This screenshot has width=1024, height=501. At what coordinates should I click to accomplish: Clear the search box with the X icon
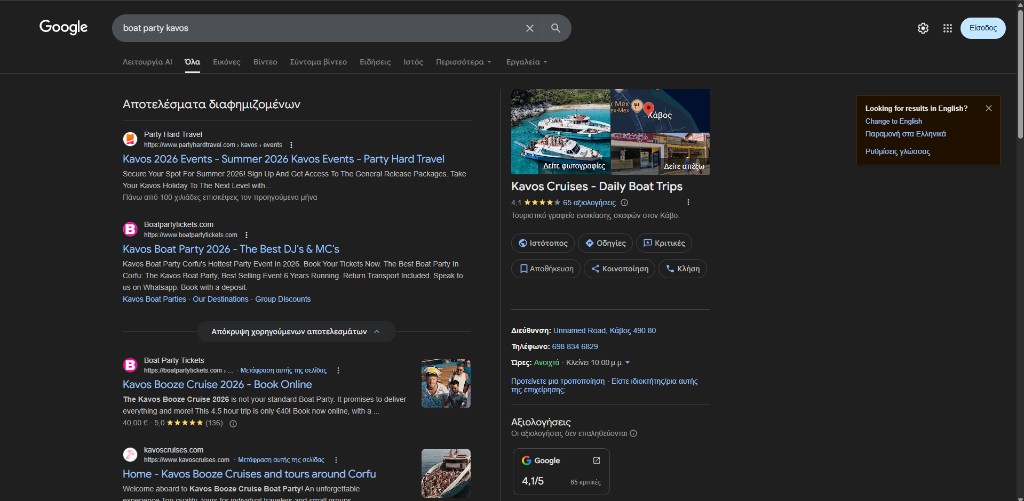530,28
